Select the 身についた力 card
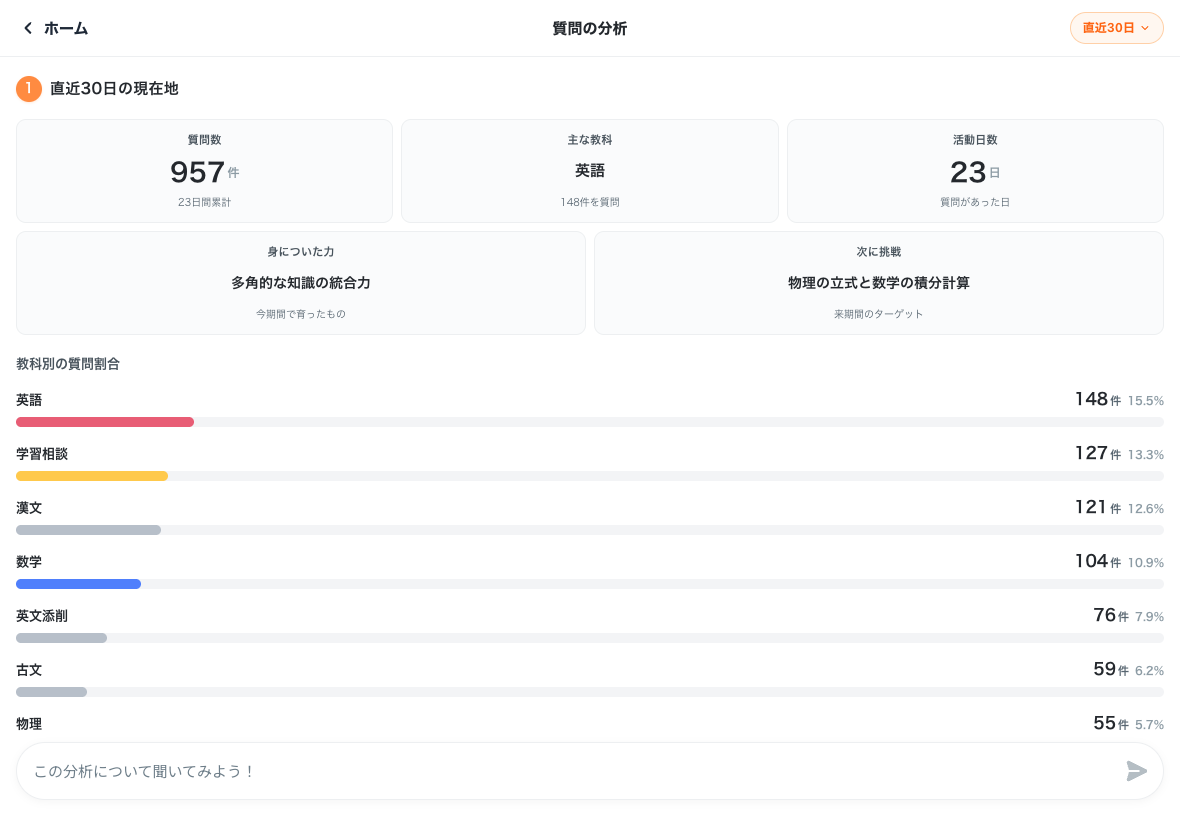Viewport: 1180px width, 820px height. pyautogui.click(x=301, y=283)
